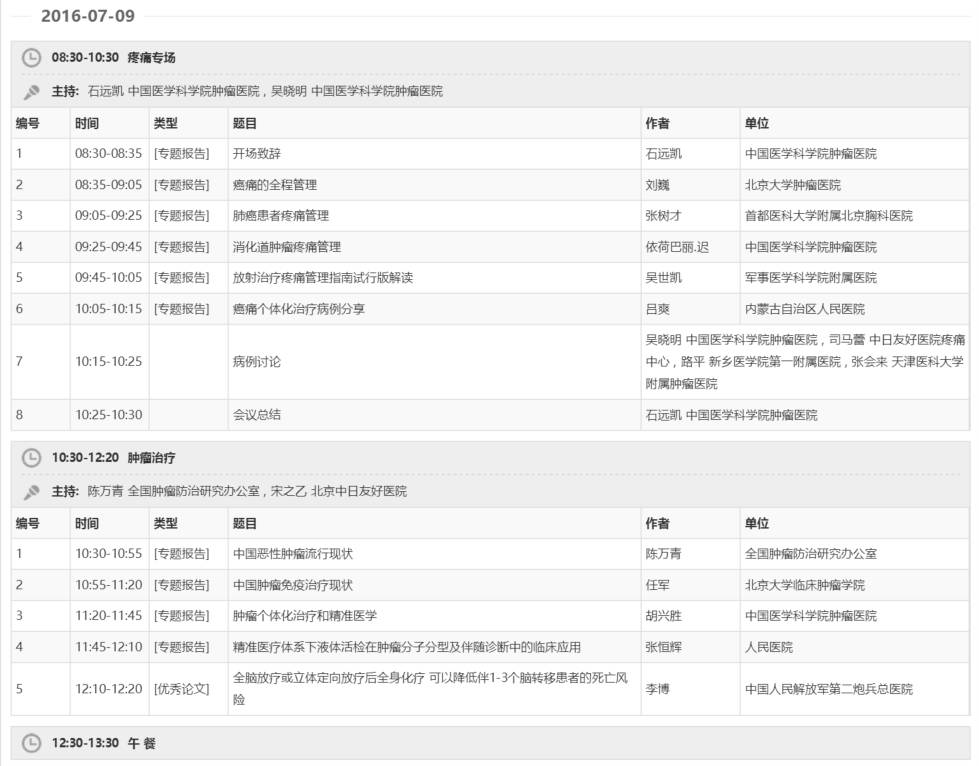Select the 12:30-13:30 午餐 row
Viewport: 979px width, 766px height.
(490, 743)
